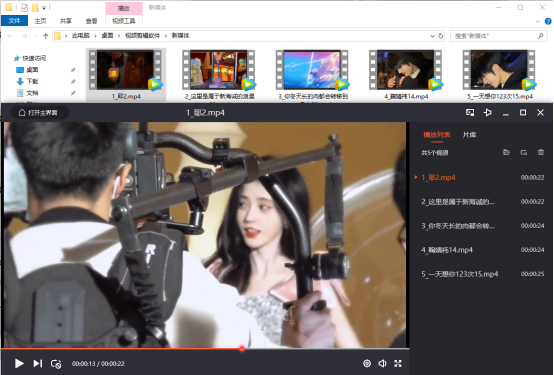Click 桌面 in the address breadcrumb
554x375 pixels.
[107, 35]
